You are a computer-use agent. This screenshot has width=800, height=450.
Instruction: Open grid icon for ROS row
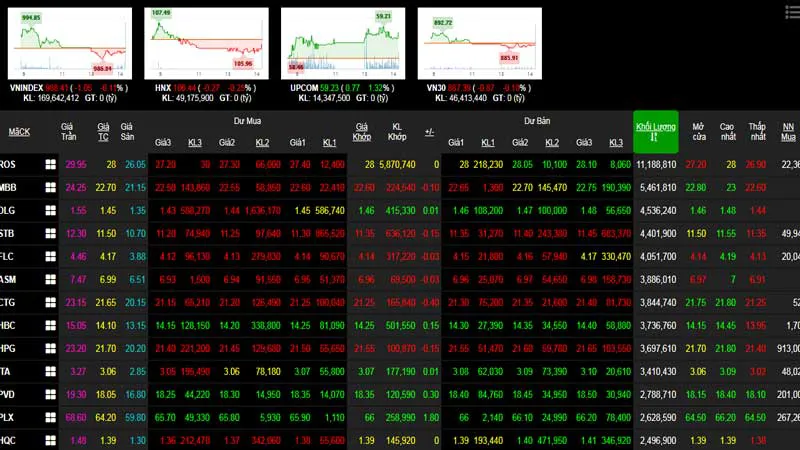[x=51, y=164]
